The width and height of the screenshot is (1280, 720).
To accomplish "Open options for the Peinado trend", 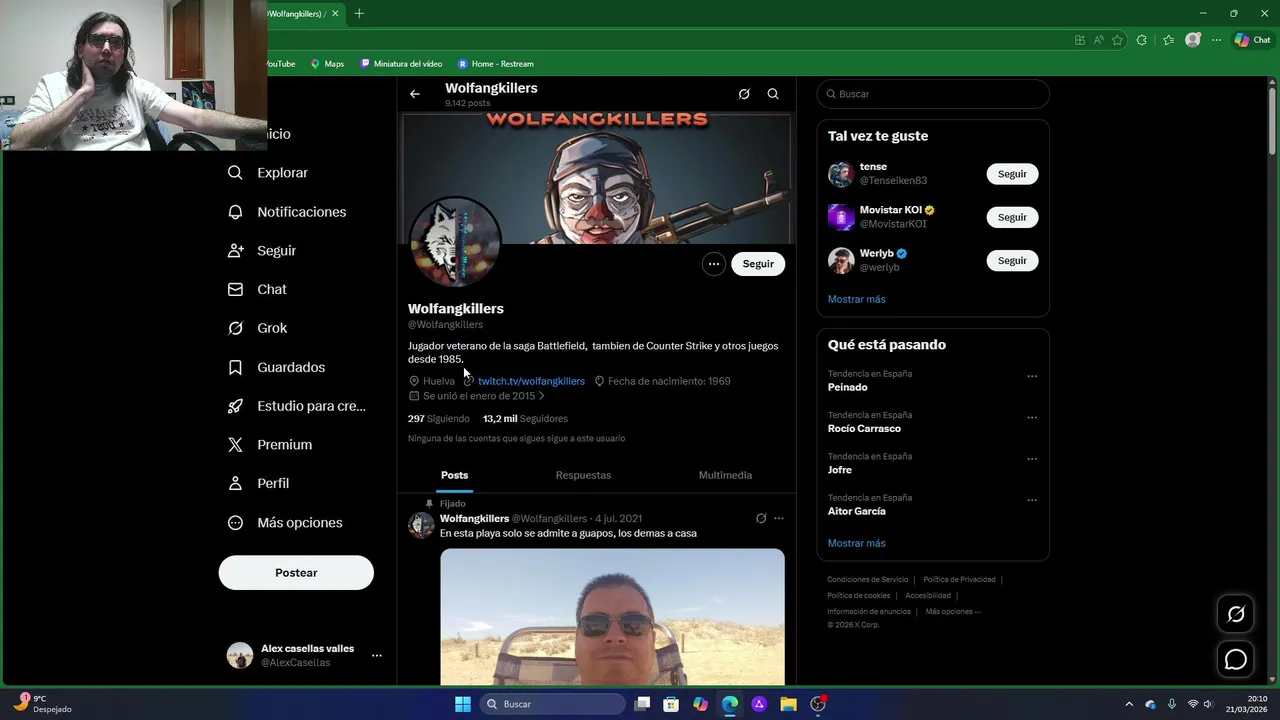I will (x=1032, y=377).
